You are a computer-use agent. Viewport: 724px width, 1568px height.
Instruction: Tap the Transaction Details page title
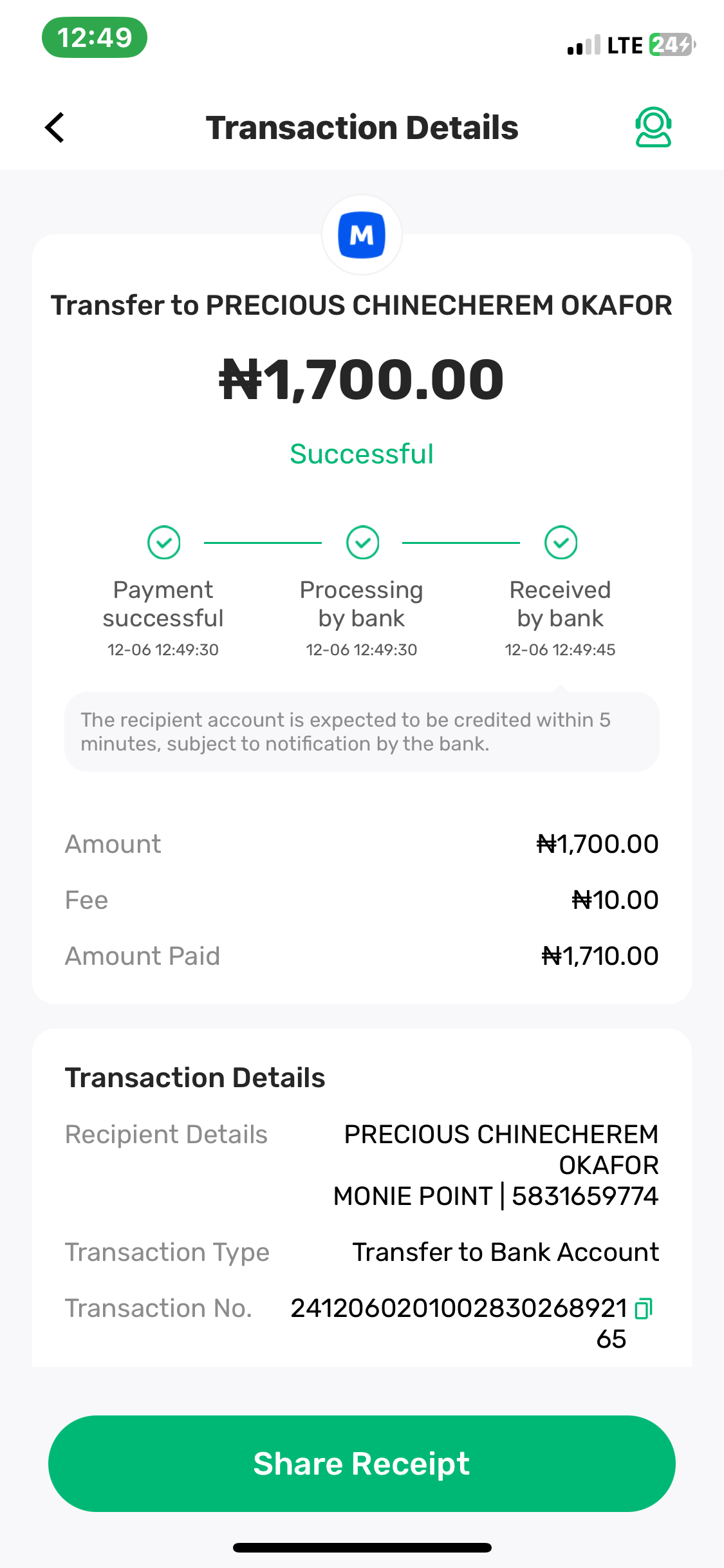tap(362, 127)
